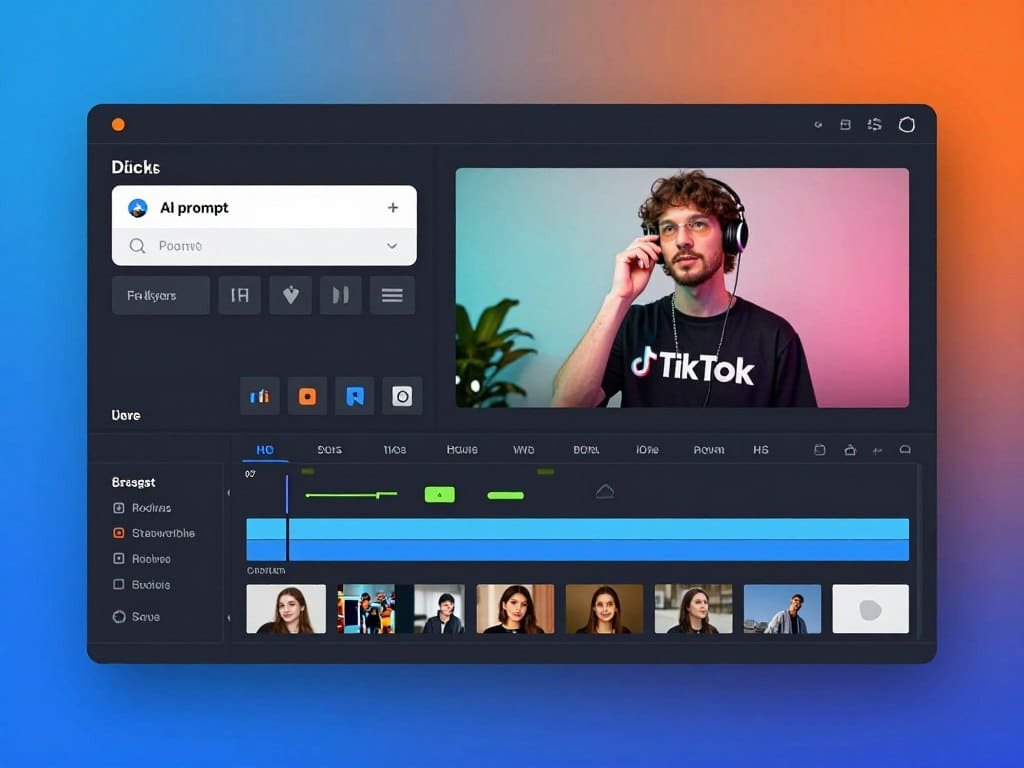This screenshot has width=1024, height=768.
Task: Switch to the HS tab
Action: [x=761, y=450]
